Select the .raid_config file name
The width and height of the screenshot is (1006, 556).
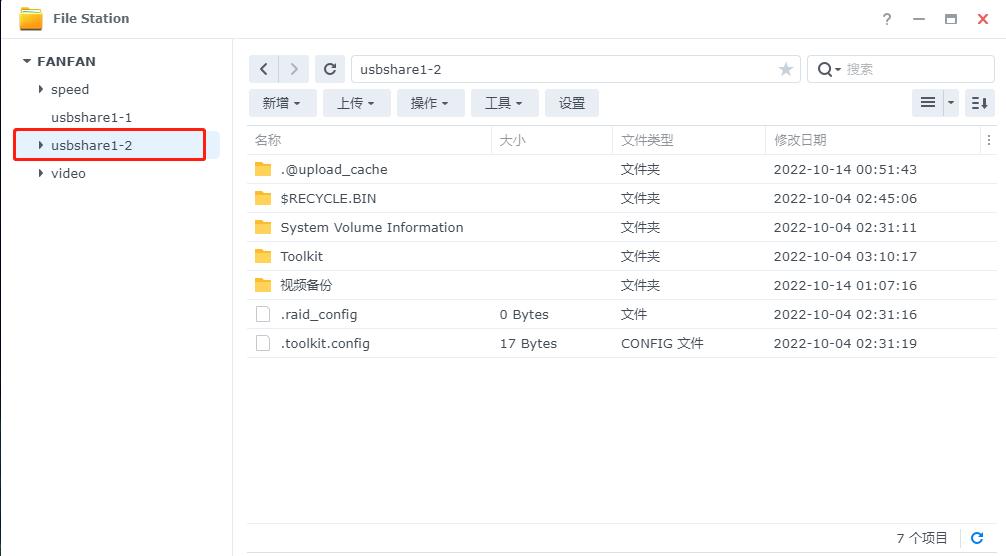319,314
